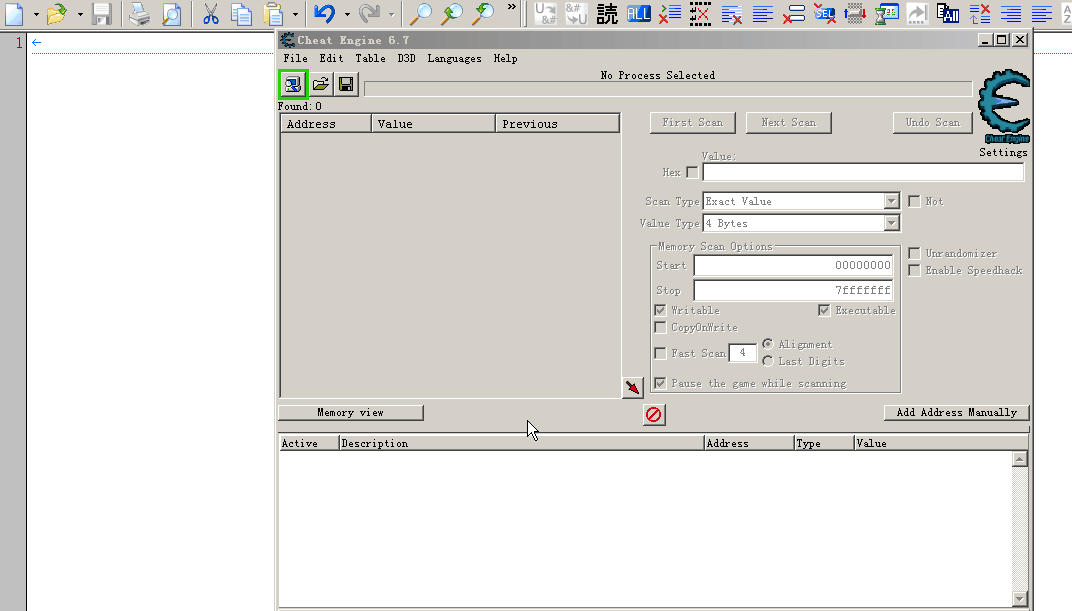Image resolution: width=1072 pixels, height=611 pixels.
Task: Enable the Unrandomizer checkbox
Action: point(914,254)
